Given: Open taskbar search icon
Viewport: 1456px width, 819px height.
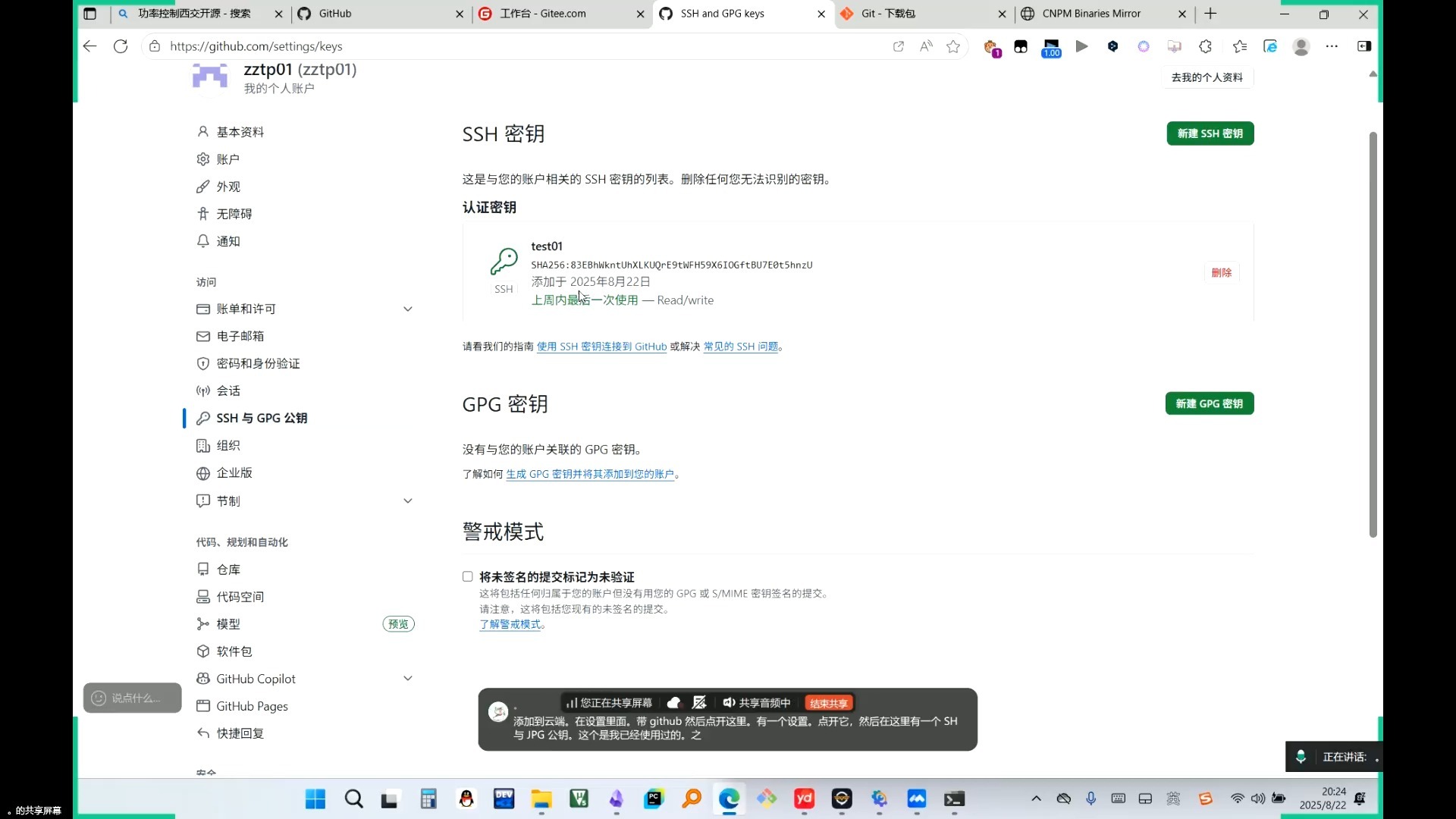Looking at the screenshot, I should [353, 799].
